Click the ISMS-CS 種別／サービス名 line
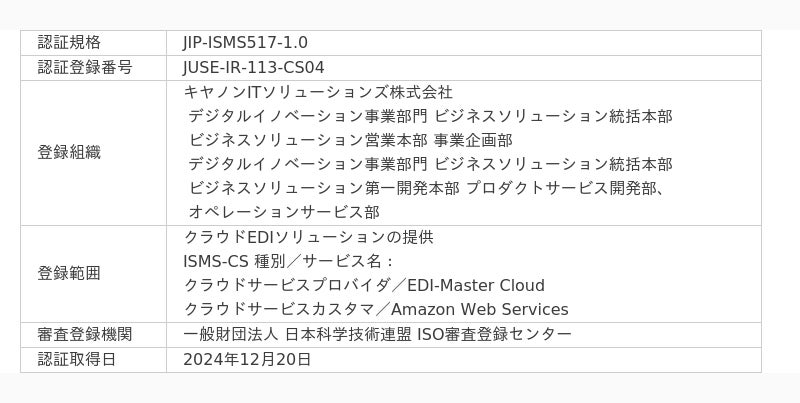800x403 pixels. coord(289,261)
